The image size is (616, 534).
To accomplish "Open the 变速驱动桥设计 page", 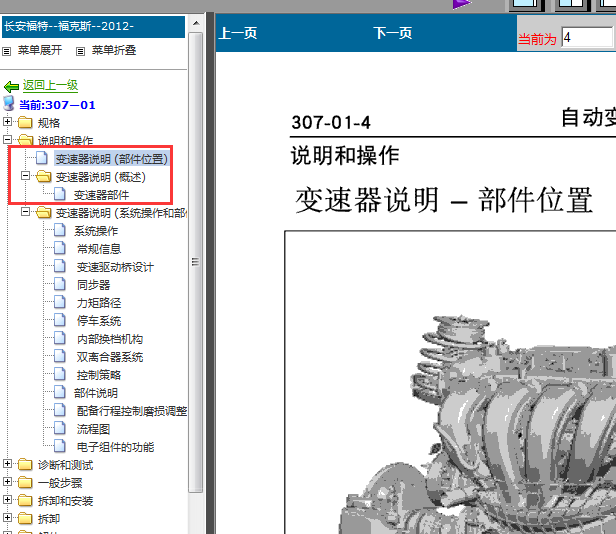I will click(115, 267).
